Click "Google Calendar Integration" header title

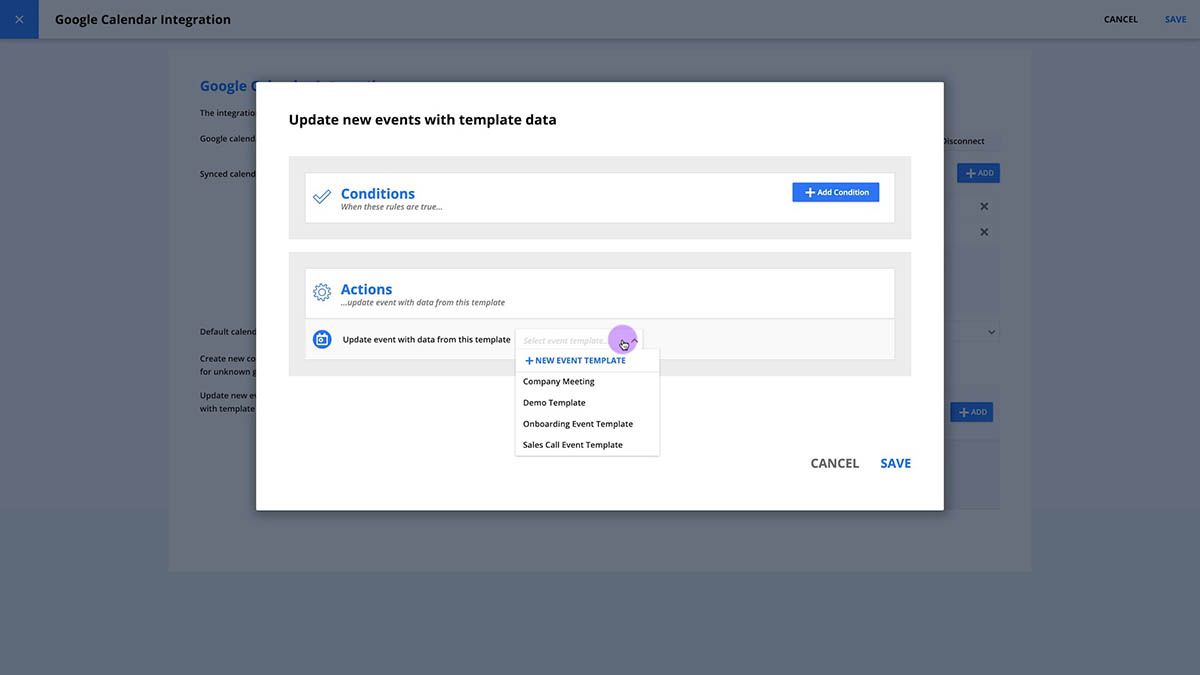click(x=143, y=19)
